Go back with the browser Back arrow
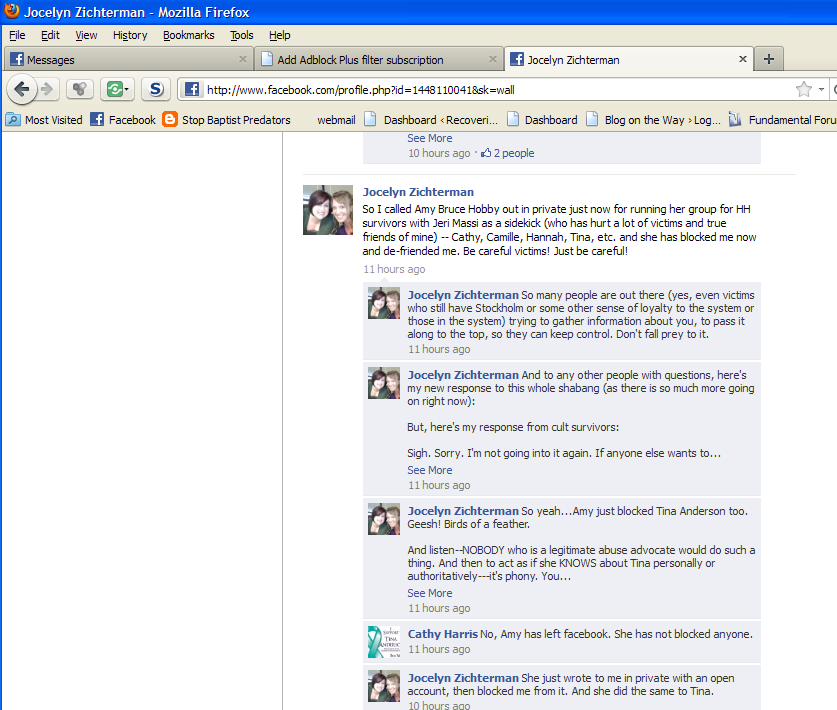 point(21,89)
